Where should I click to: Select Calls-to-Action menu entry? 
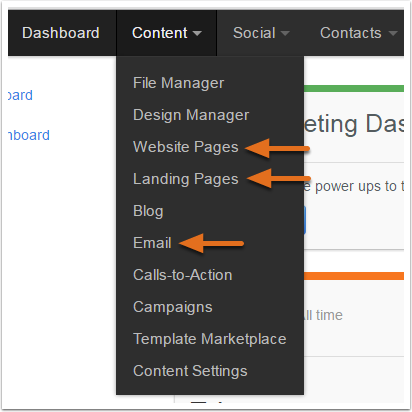point(182,275)
